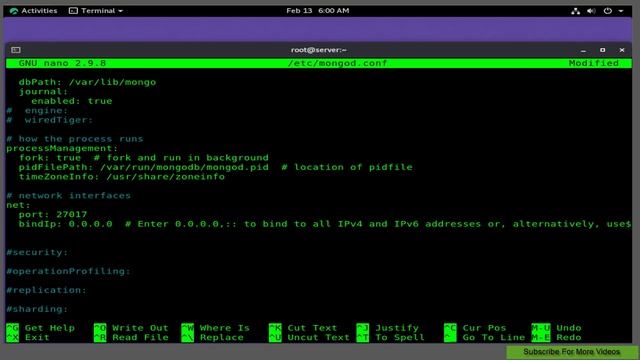
Task: Click the enabled: true line
Action: click(71, 101)
